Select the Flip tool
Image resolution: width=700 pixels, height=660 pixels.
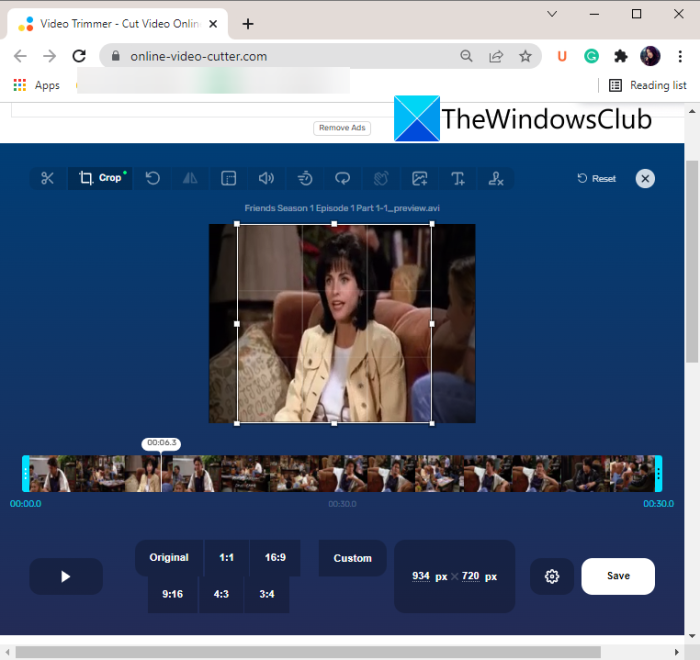point(190,178)
